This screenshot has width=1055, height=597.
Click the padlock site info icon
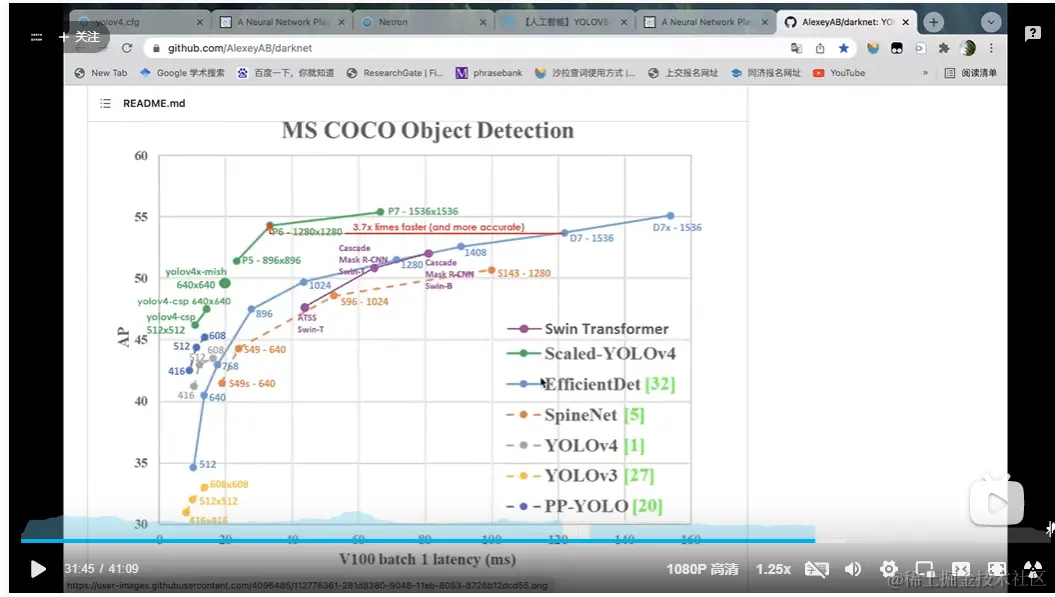156,48
